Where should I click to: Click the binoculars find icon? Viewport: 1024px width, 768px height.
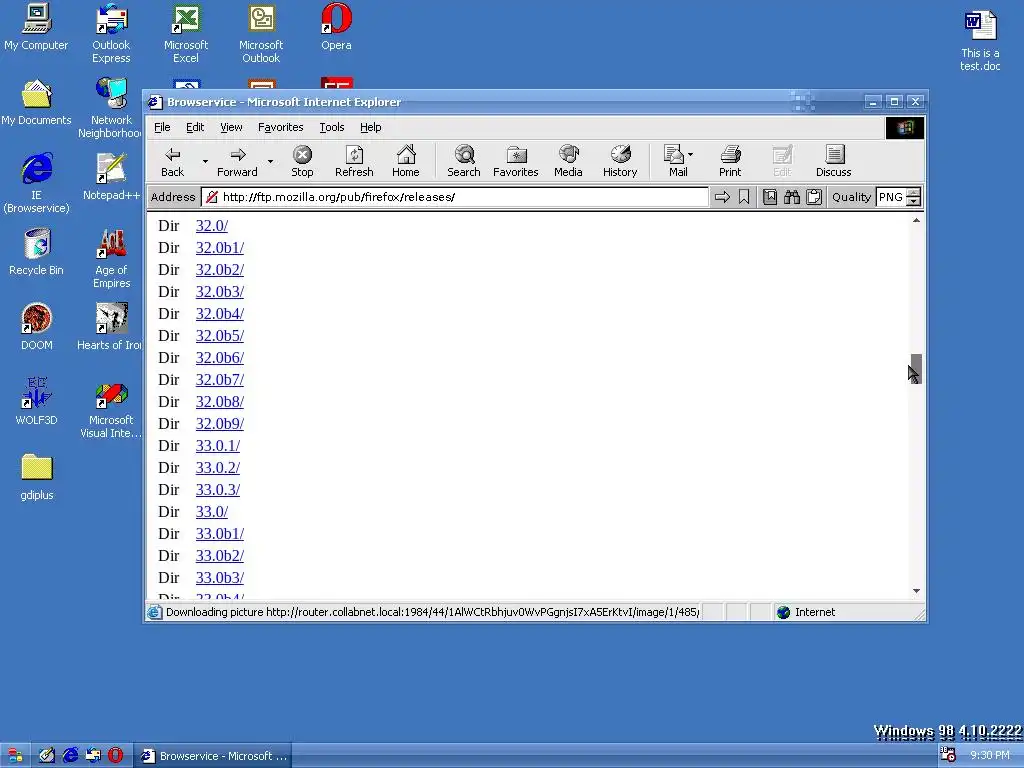(x=792, y=197)
